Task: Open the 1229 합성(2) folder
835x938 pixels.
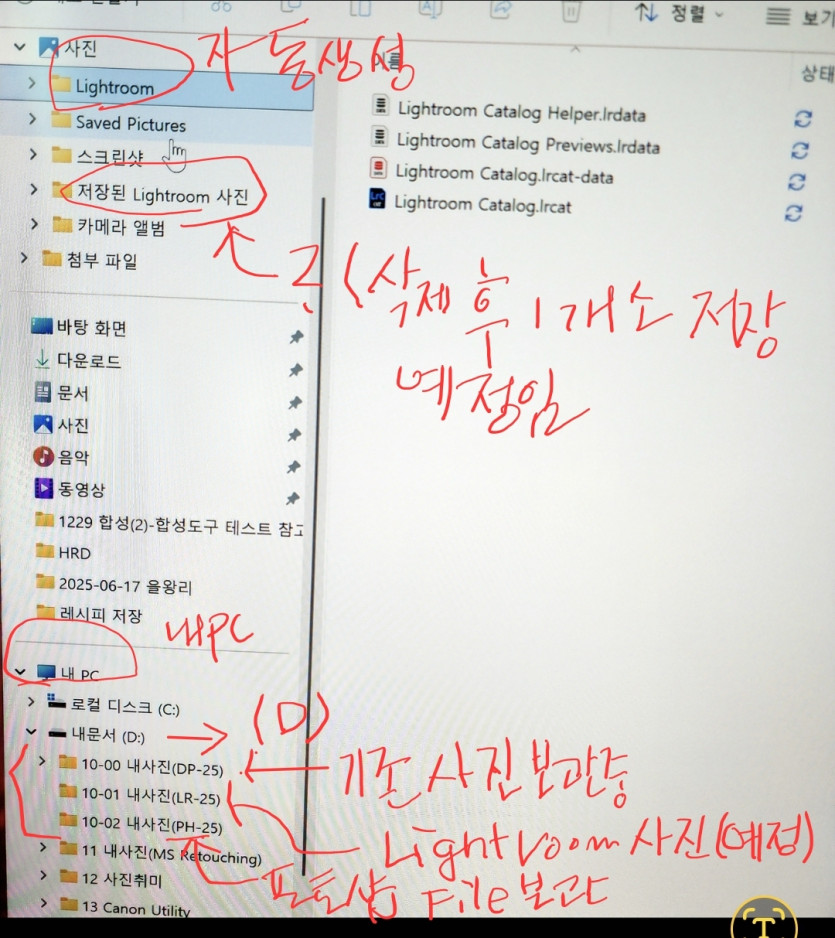Action: pos(181,525)
